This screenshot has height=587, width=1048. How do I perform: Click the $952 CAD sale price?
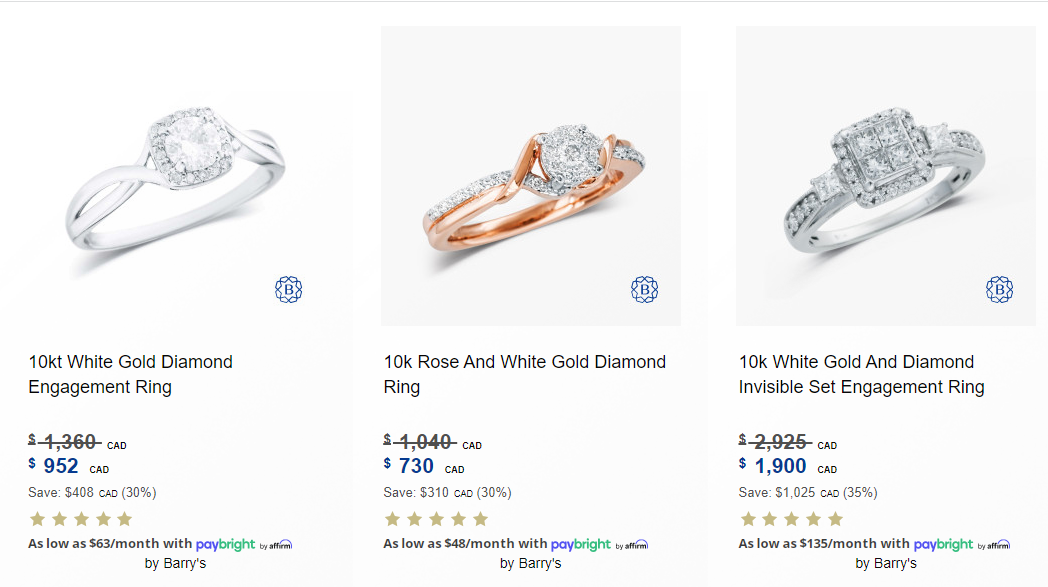point(68,466)
